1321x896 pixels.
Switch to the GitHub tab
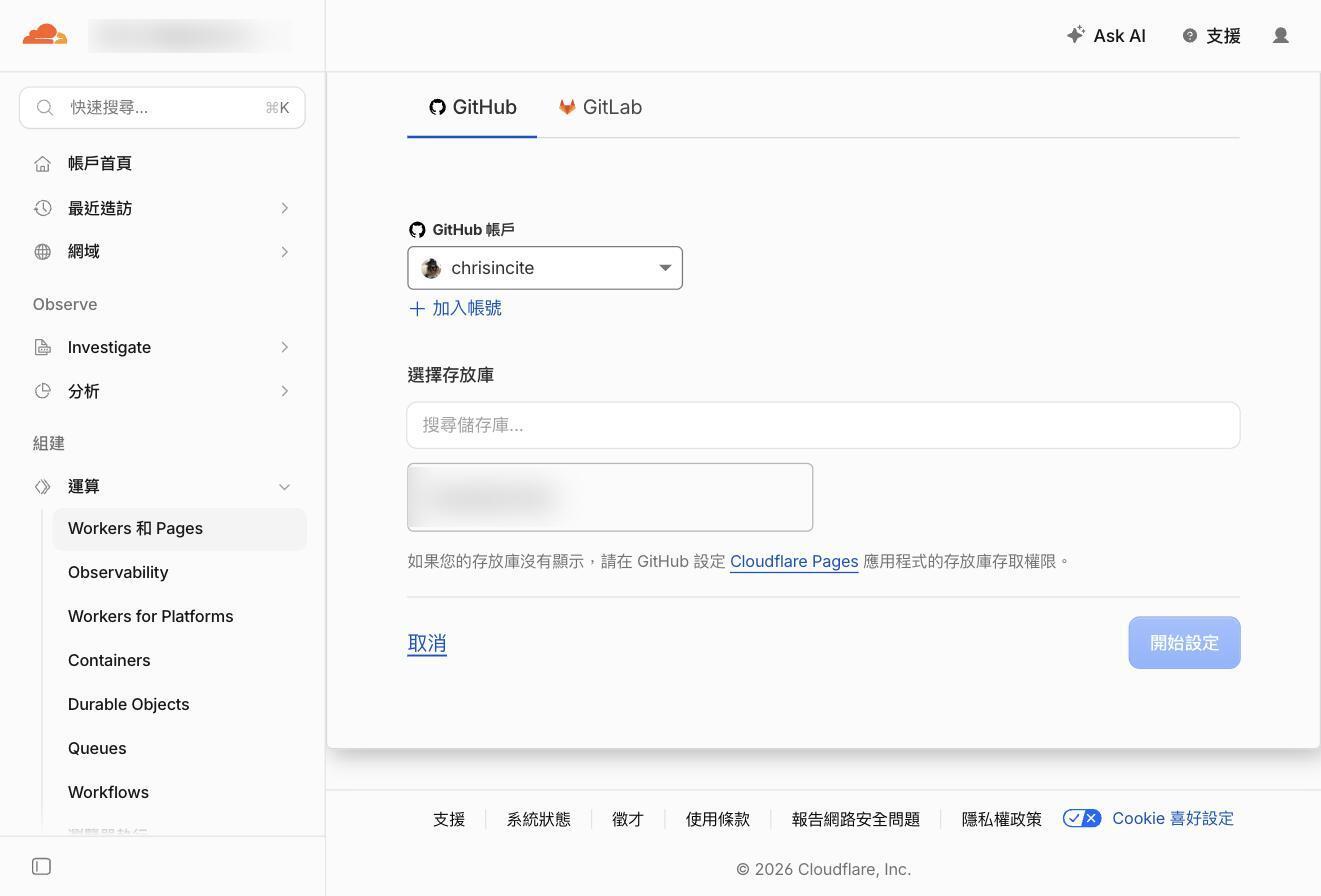click(x=472, y=107)
